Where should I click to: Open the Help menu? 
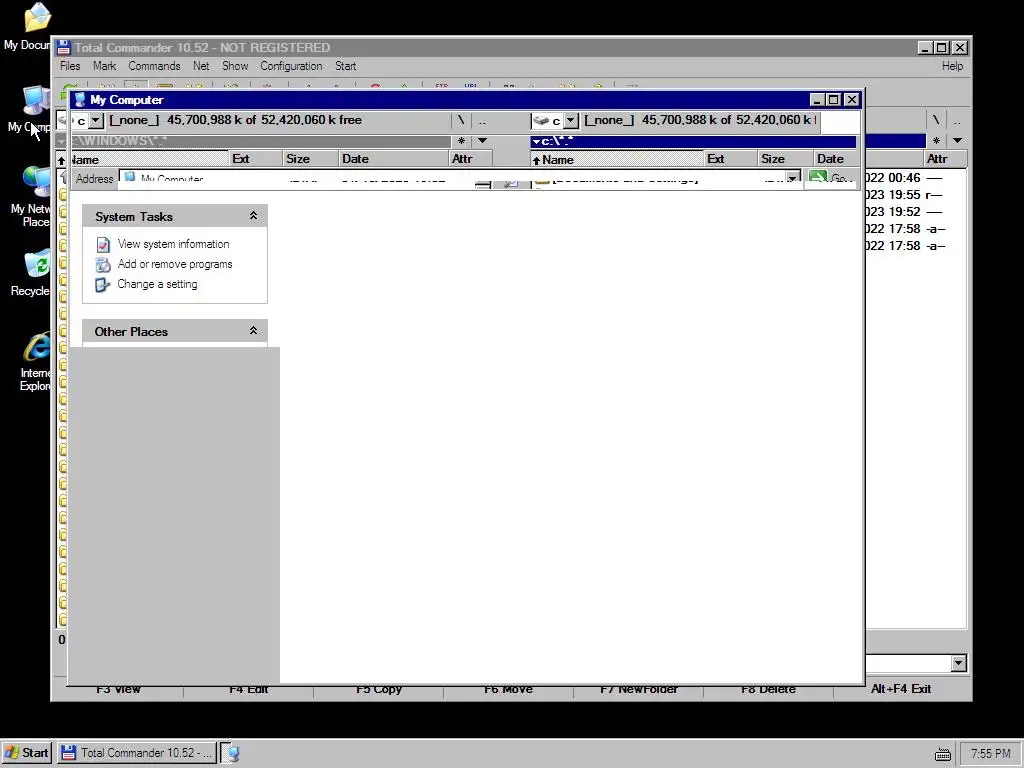pos(952,66)
